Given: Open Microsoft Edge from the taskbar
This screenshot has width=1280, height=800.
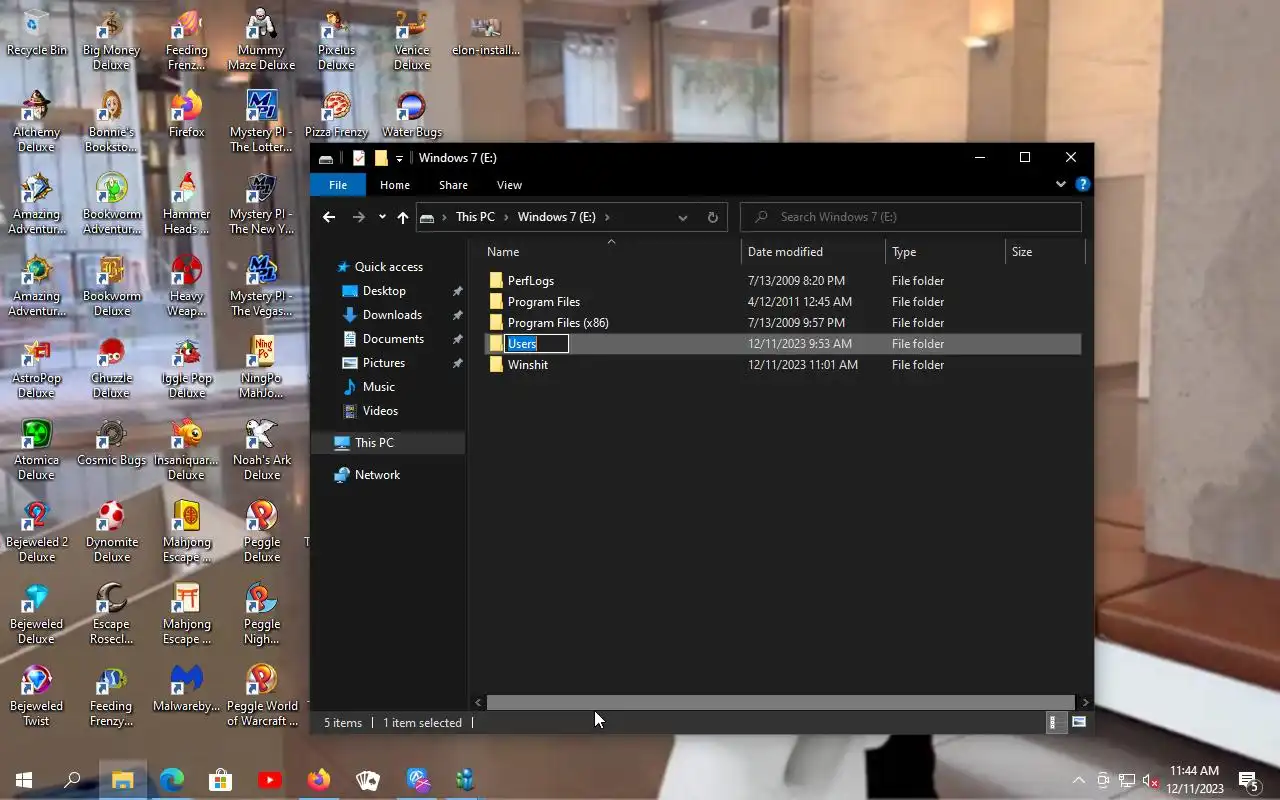Looking at the screenshot, I should tap(172, 780).
